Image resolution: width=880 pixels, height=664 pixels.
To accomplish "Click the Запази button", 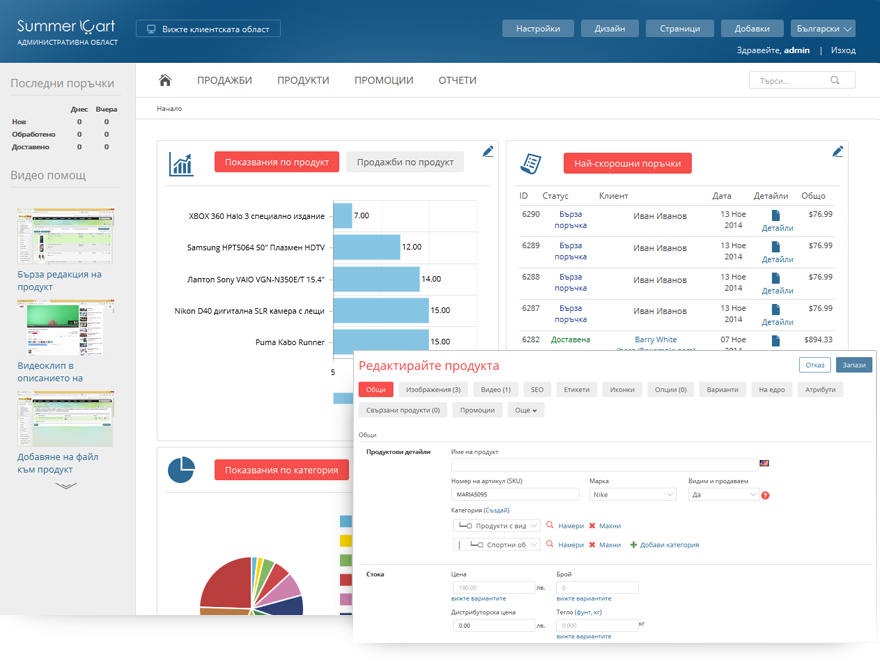I will point(854,365).
